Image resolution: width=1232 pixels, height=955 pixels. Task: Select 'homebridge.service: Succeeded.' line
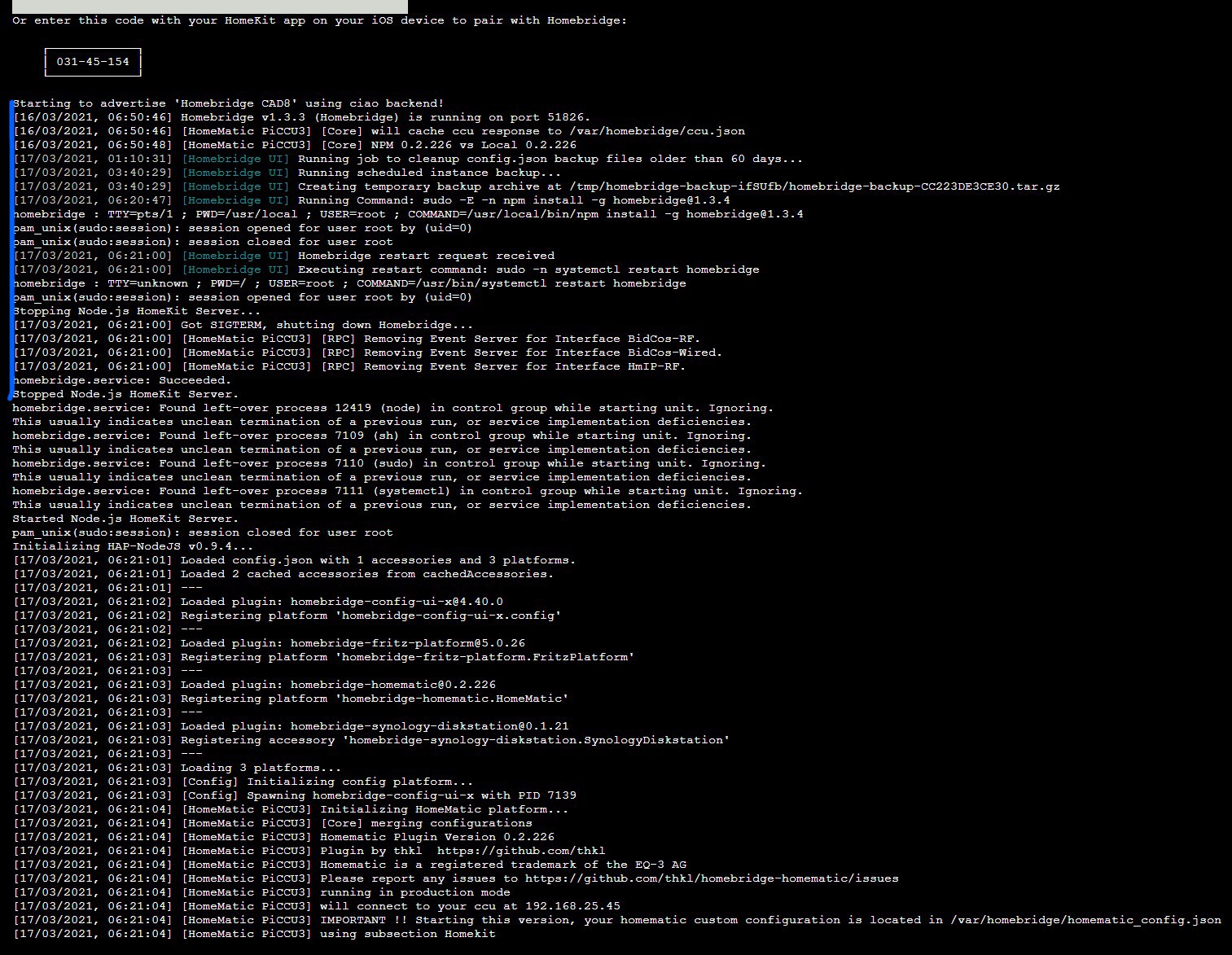(x=122, y=380)
